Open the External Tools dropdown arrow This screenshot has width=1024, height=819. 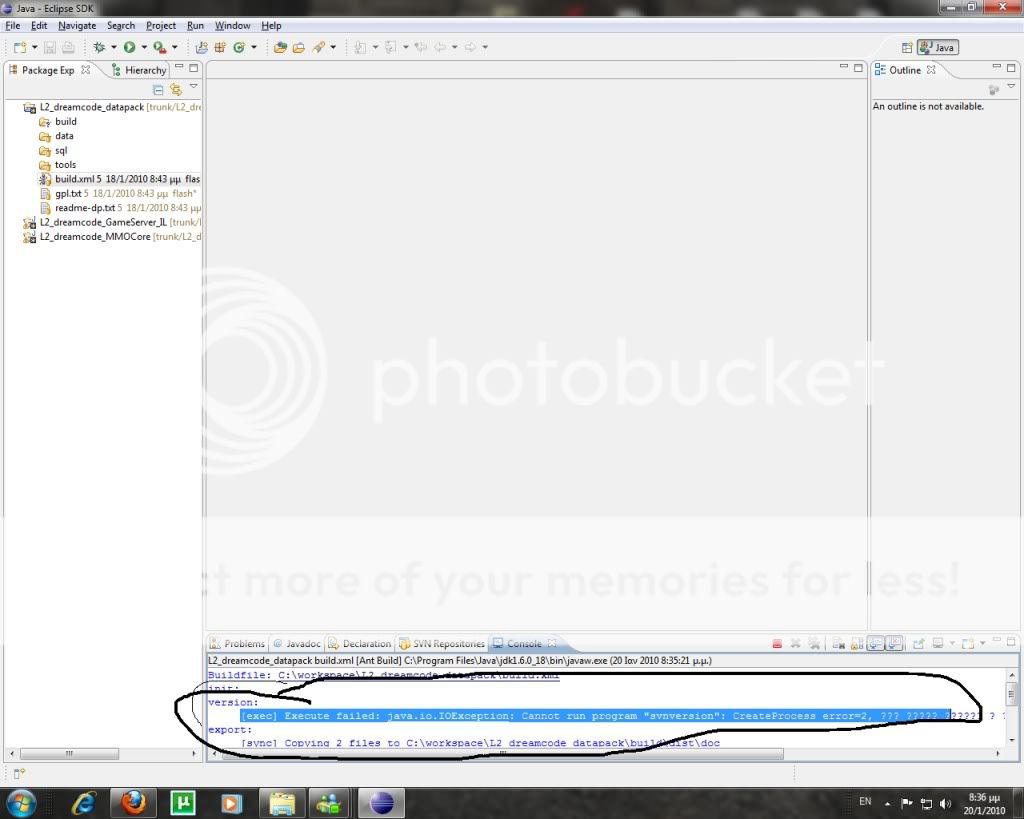(x=175, y=47)
